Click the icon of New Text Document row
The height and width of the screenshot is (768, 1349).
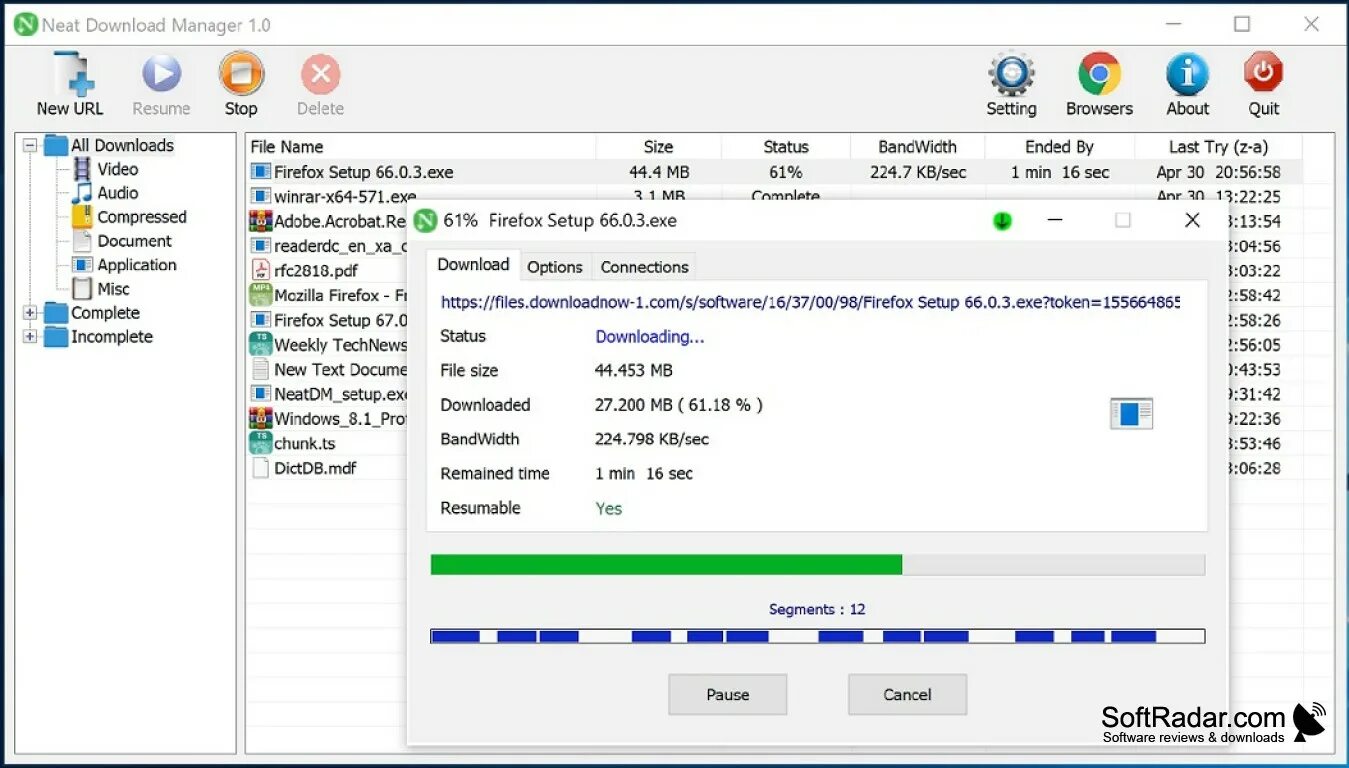260,369
